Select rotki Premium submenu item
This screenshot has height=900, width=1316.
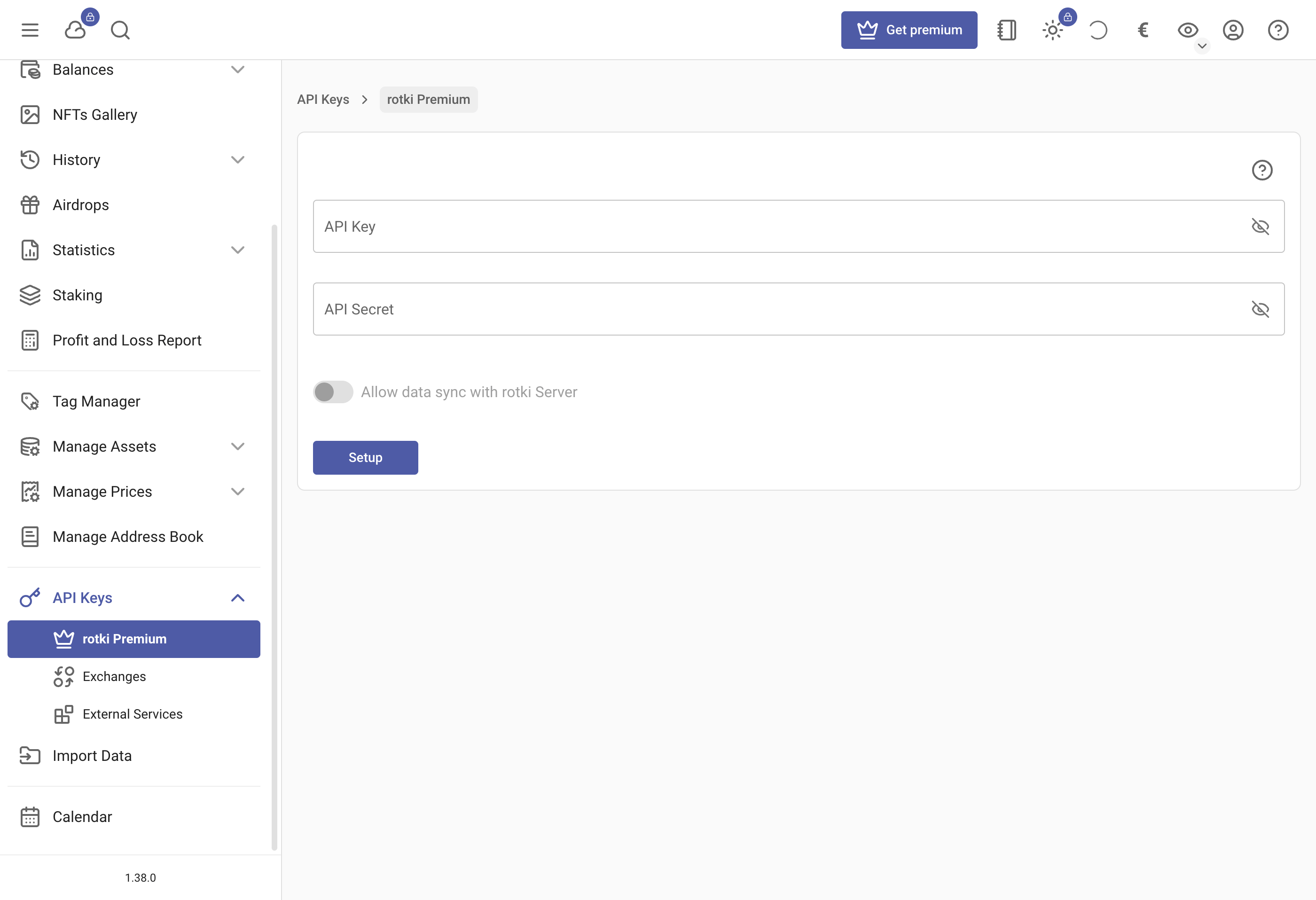pyautogui.click(x=133, y=639)
